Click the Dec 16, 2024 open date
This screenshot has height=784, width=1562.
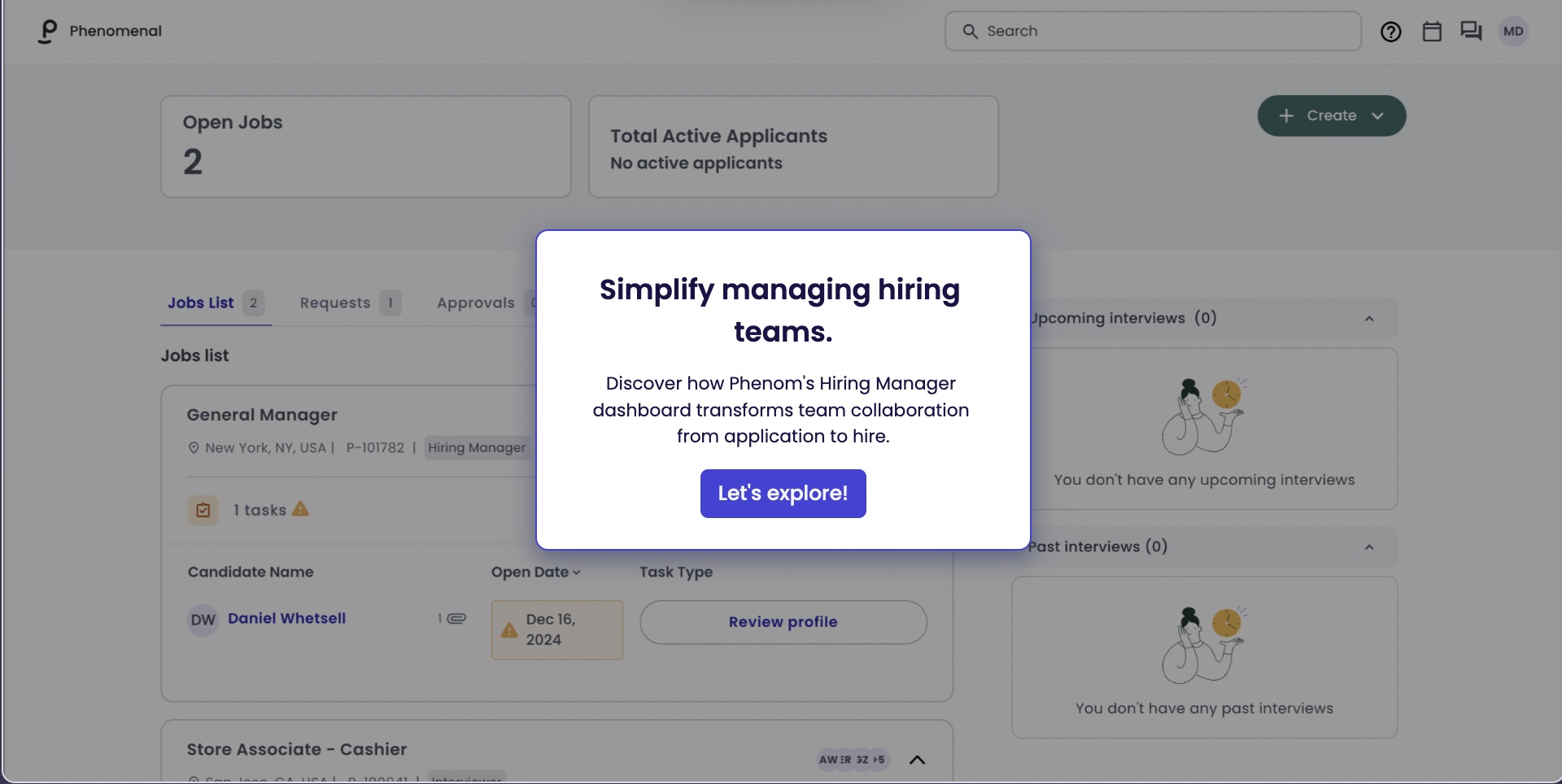pos(557,629)
